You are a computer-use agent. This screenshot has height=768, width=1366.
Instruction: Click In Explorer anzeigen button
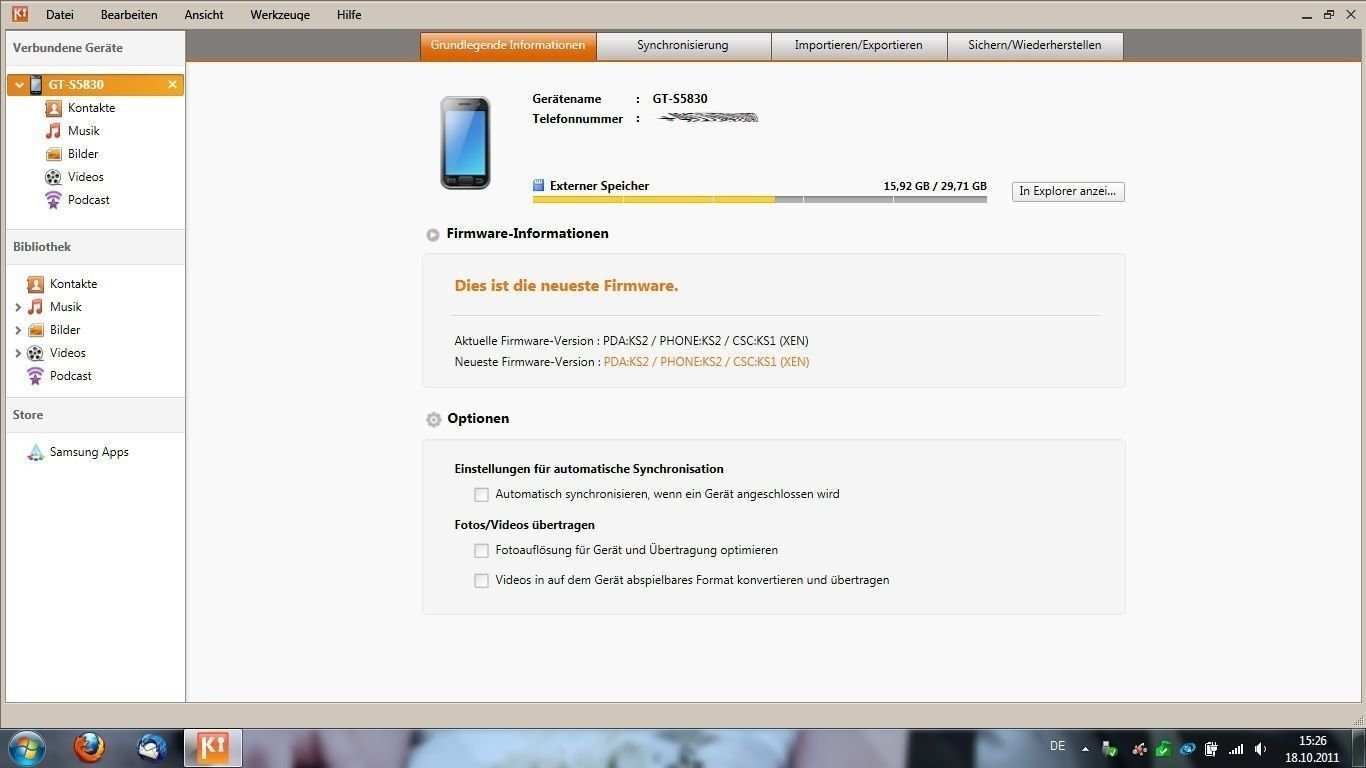[x=1068, y=192]
